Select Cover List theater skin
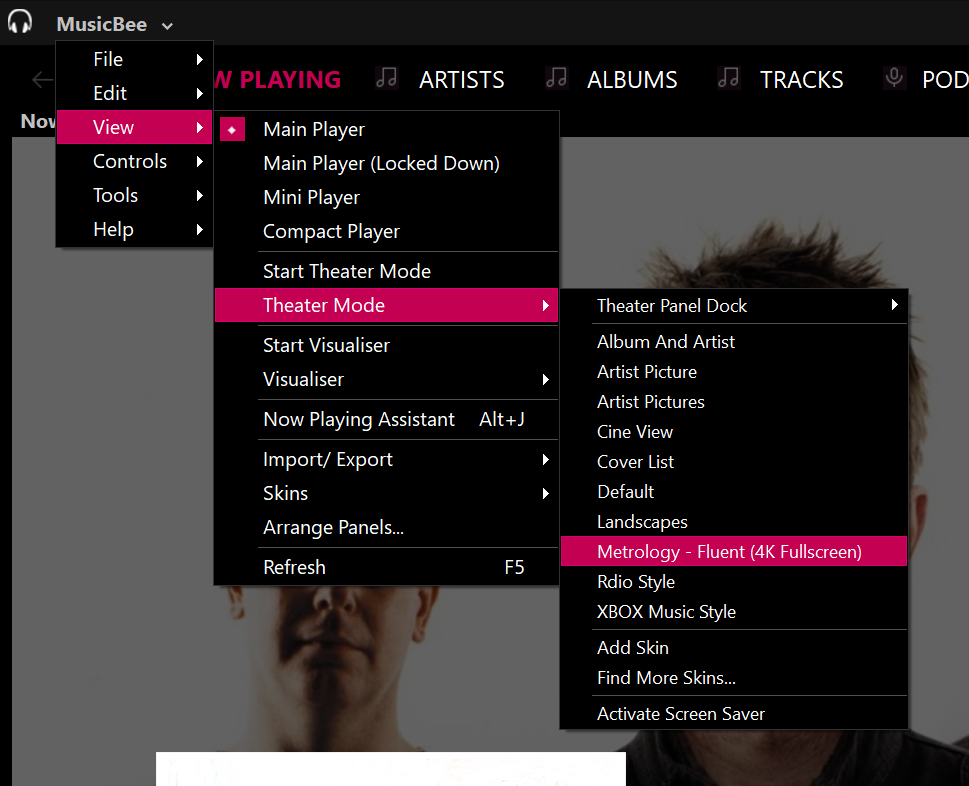Viewport: 969px width, 786px height. [734, 462]
